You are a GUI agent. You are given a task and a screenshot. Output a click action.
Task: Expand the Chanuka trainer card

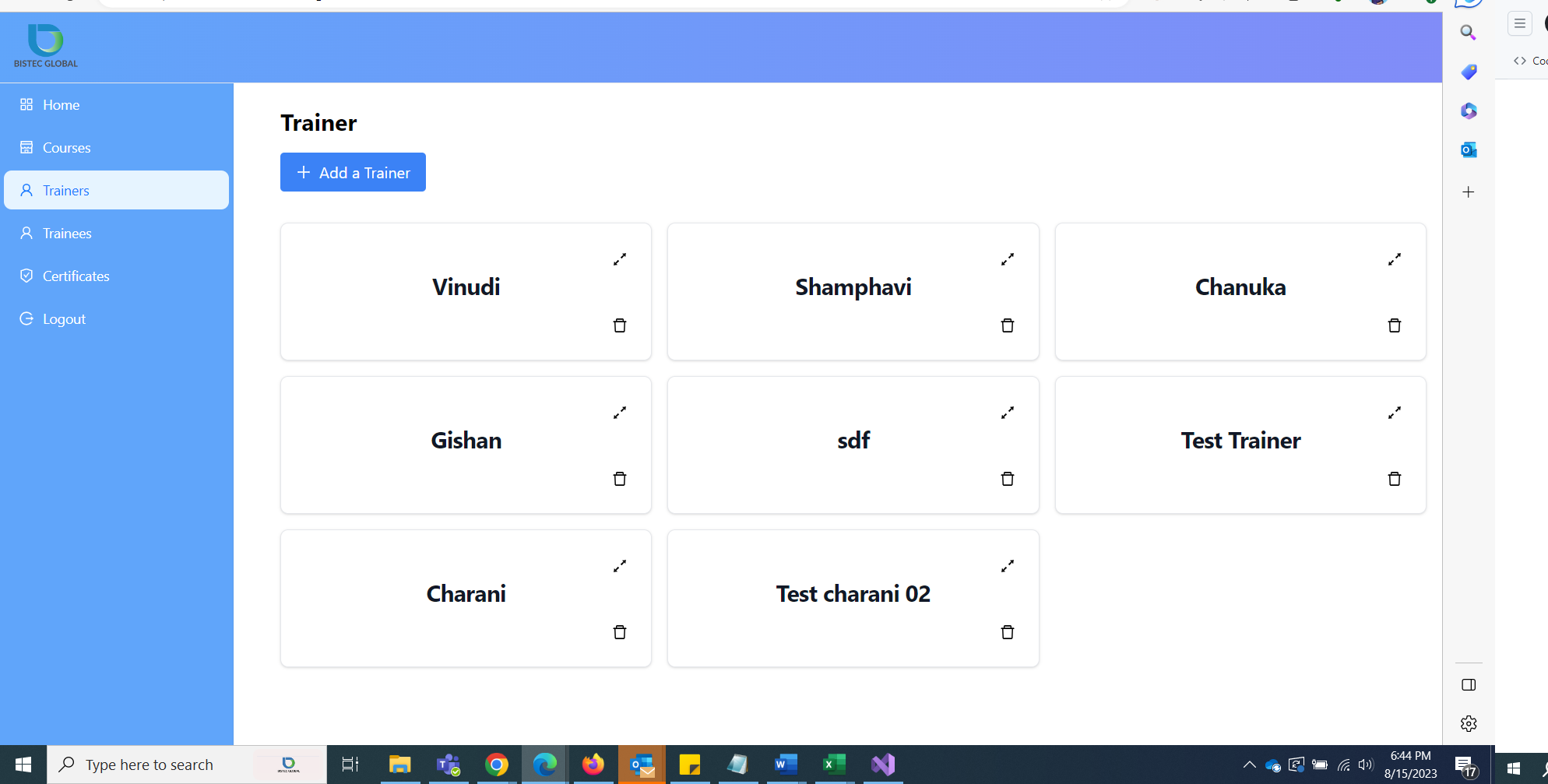[1394, 258]
